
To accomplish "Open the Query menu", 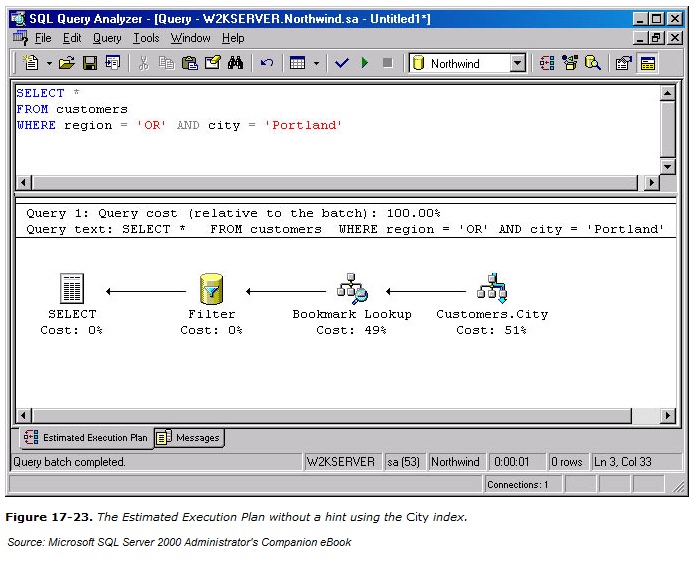I will (x=107, y=38).
